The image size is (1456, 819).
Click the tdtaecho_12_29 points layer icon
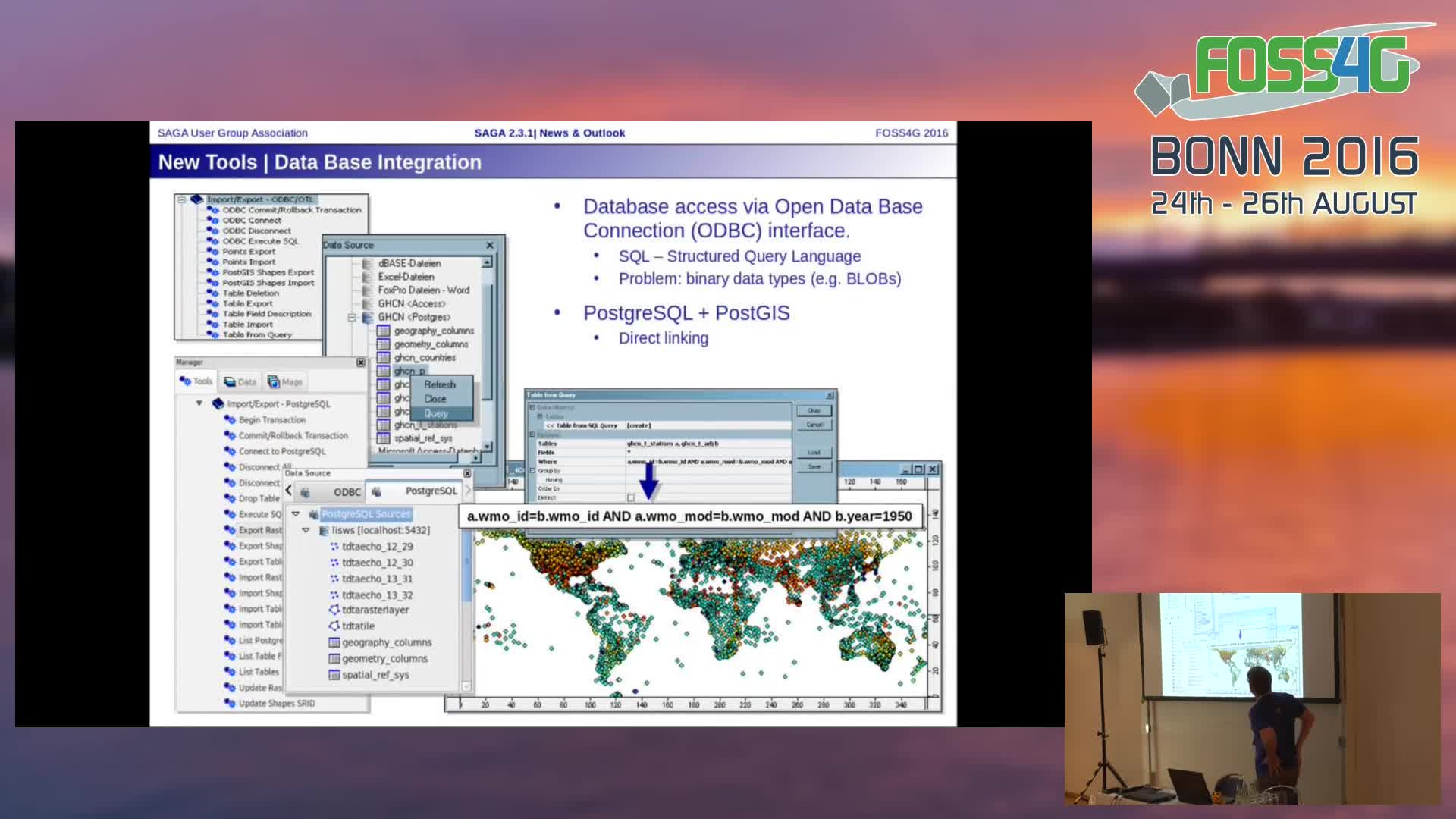pos(334,546)
